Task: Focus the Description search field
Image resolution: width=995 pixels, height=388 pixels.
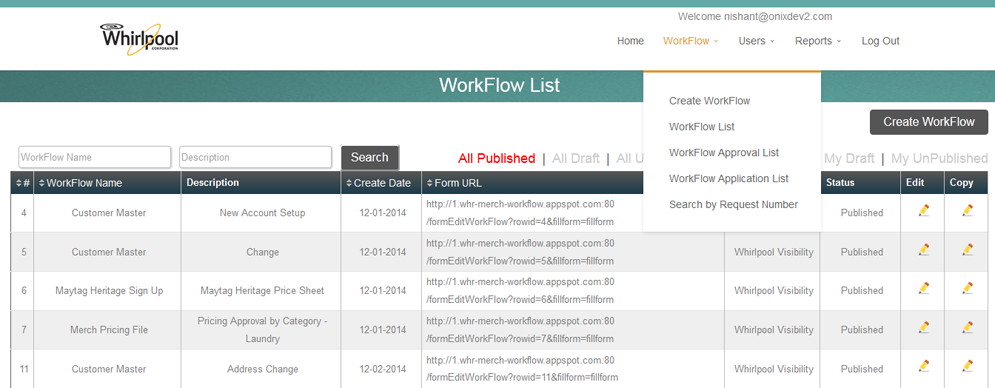Action: pyautogui.click(x=256, y=157)
